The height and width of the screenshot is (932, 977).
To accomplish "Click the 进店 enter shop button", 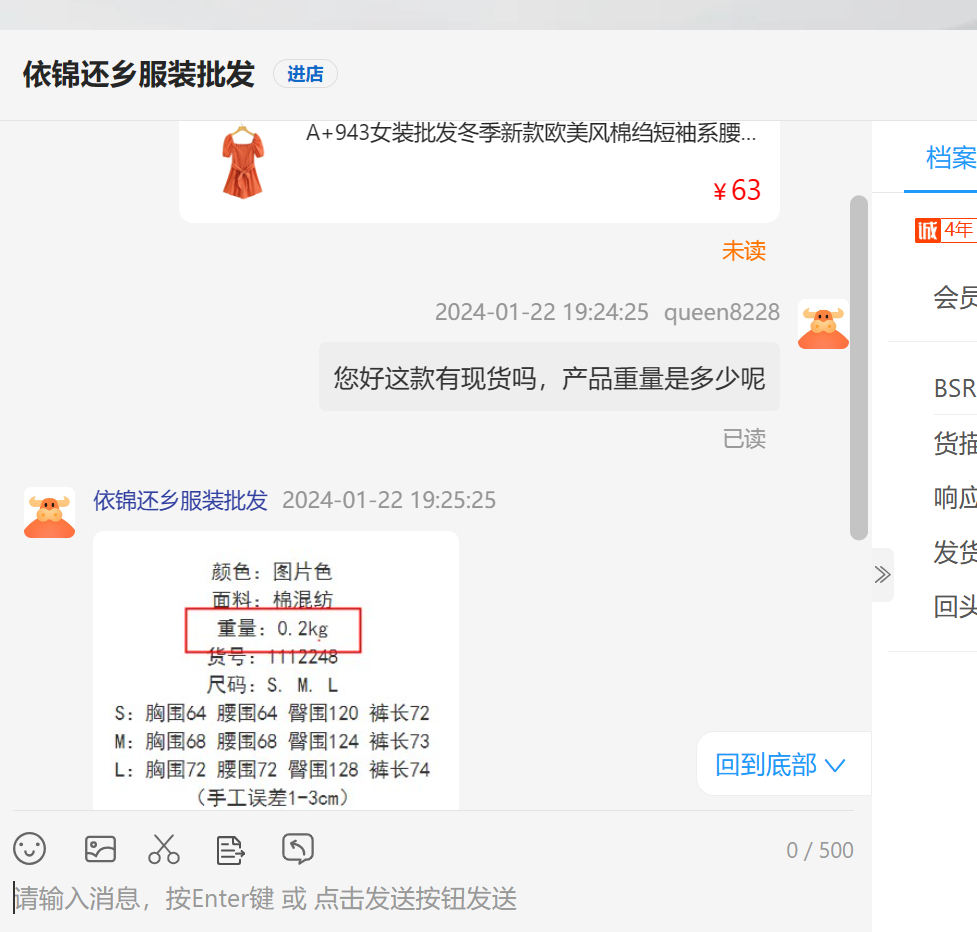I will click(305, 74).
